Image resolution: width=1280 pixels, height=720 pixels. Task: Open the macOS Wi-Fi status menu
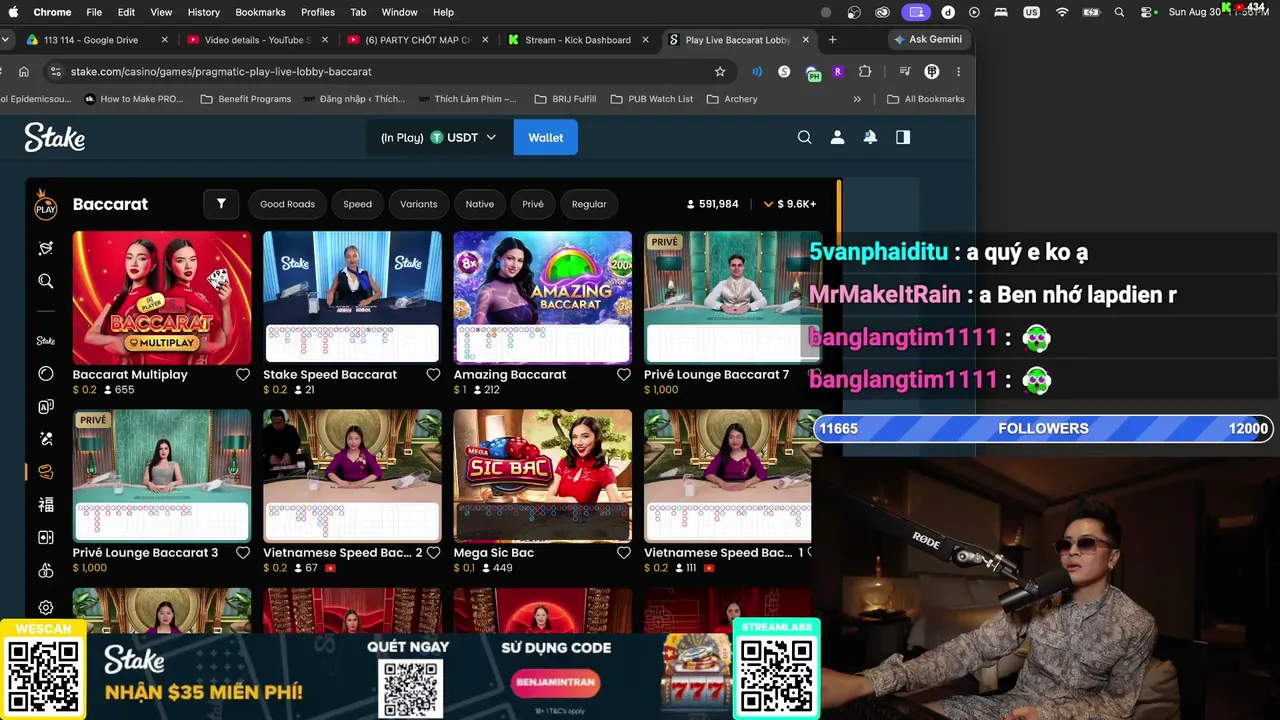[1062, 12]
